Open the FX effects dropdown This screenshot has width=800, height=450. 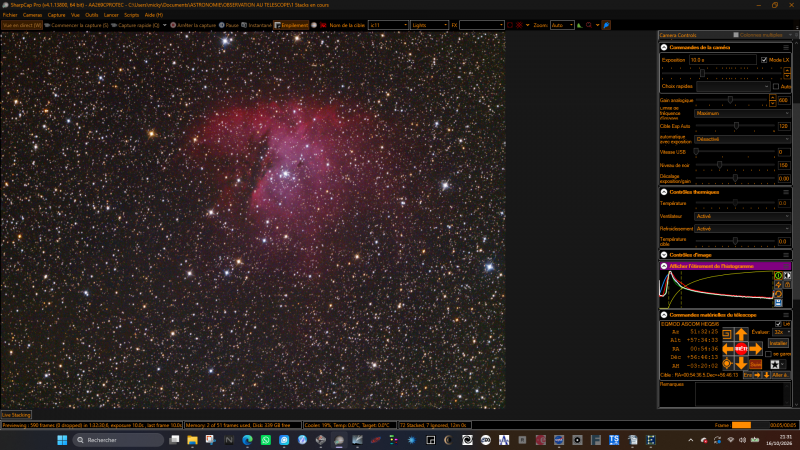click(x=482, y=25)
